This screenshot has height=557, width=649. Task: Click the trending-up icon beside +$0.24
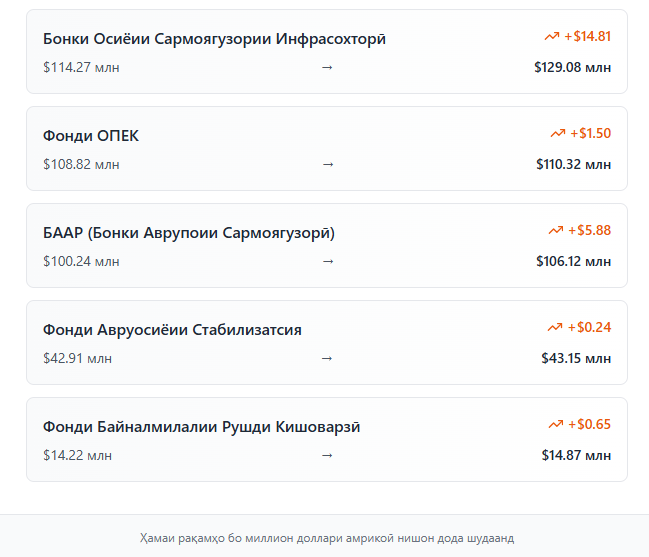555,327
